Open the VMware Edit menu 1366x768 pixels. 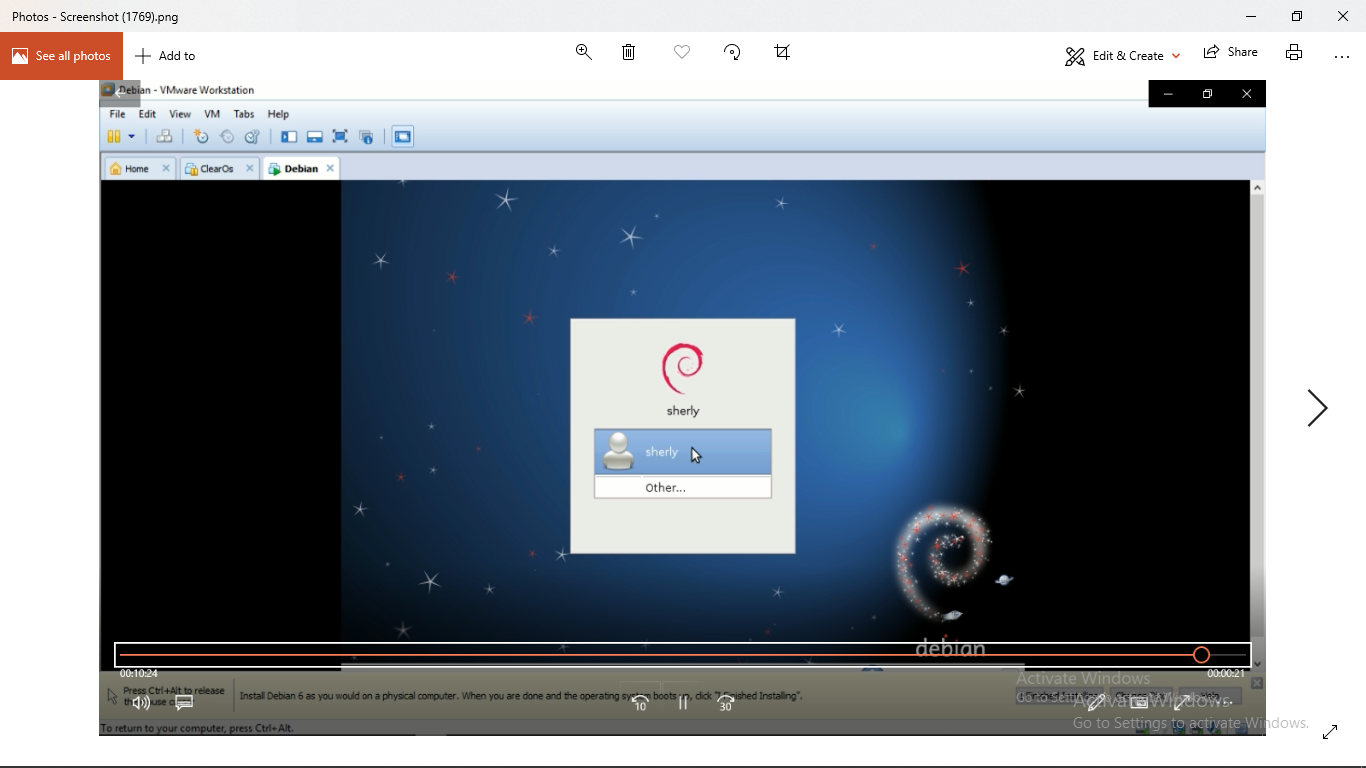[147, 114]
